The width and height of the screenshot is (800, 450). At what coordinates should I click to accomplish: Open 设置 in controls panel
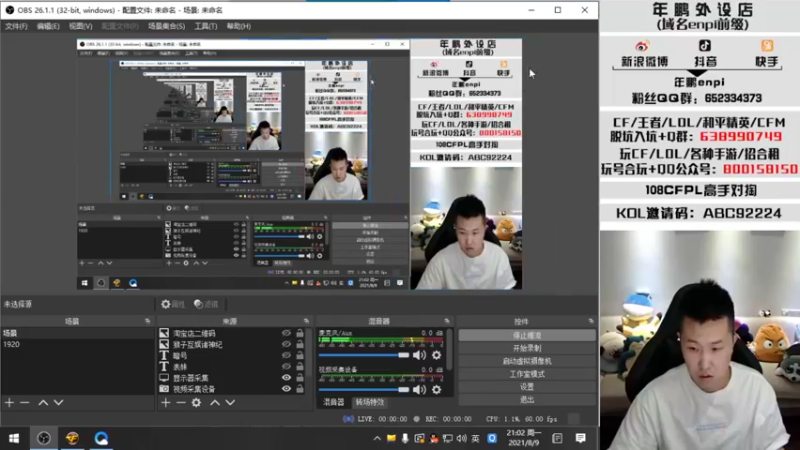coord(527,387)
